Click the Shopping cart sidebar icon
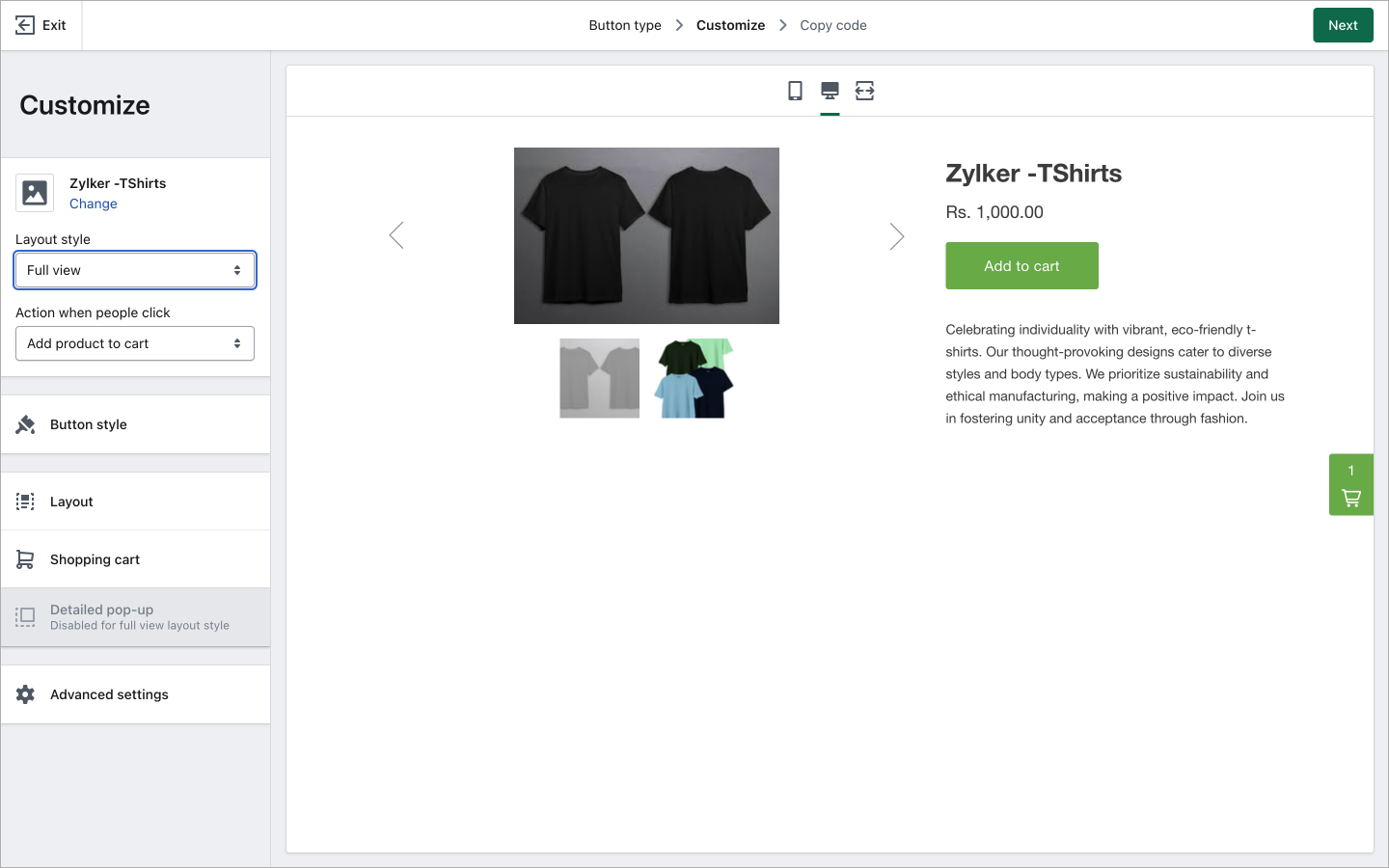Viewport: 1389px width, 868px height. (x=26, y=559)
